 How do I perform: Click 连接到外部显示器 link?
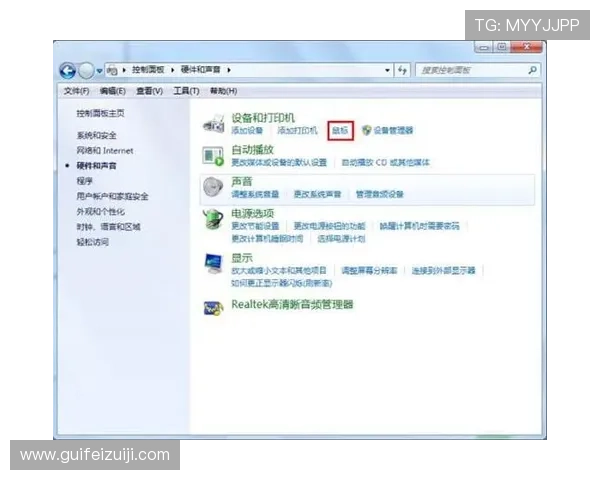(x=443, y=271)
